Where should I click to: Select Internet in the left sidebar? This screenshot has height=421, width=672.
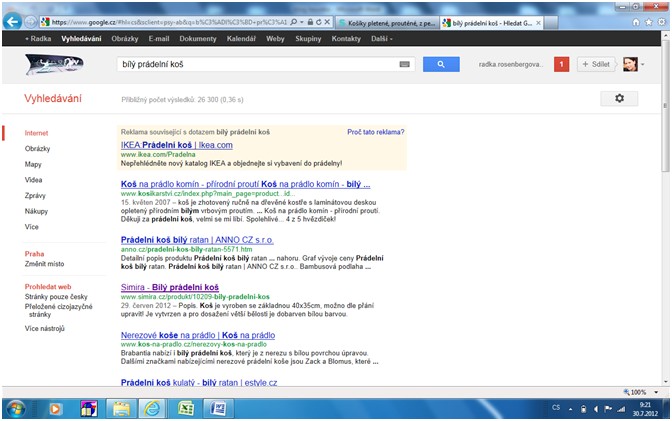(36, 133)
